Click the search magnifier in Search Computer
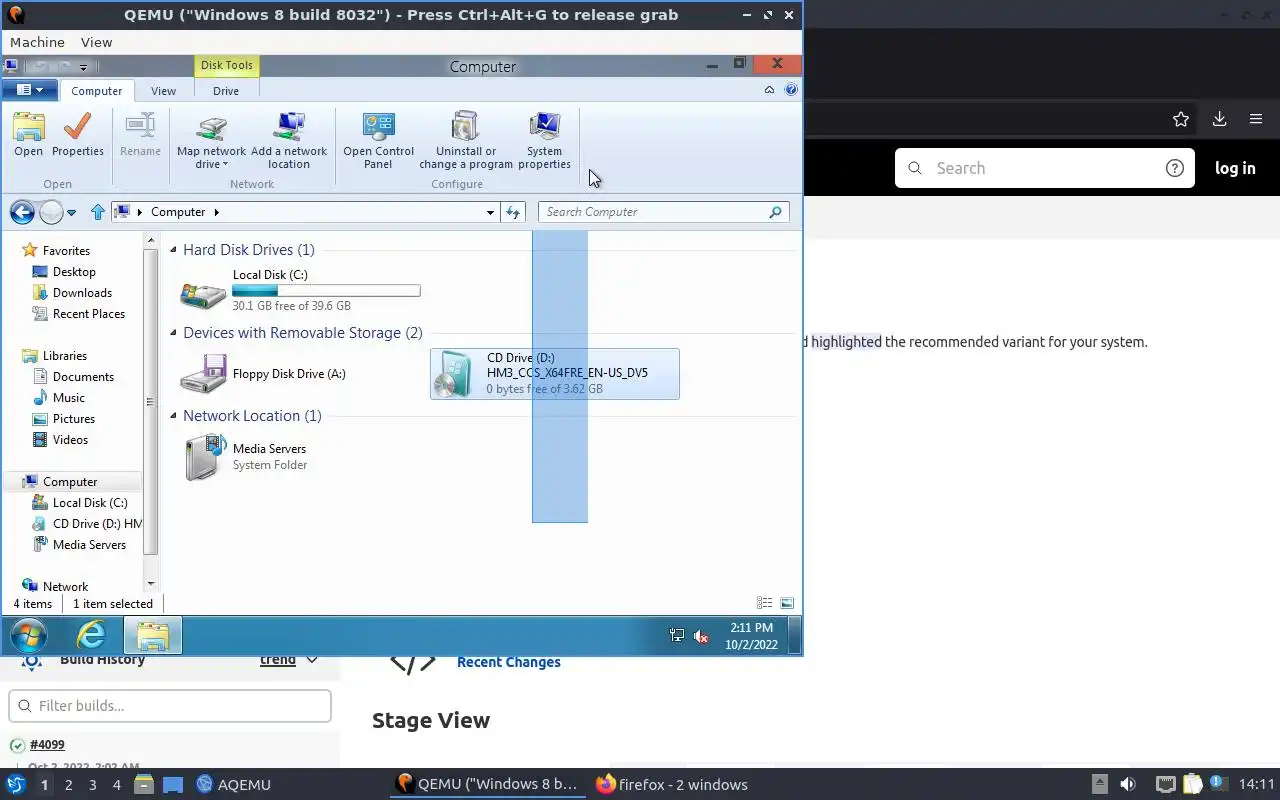 (775, 212)
